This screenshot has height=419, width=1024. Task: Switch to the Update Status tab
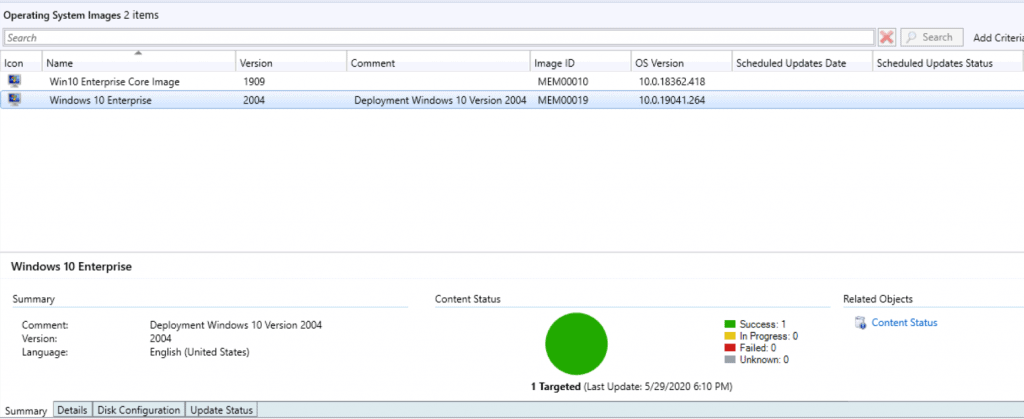[221, 410]
